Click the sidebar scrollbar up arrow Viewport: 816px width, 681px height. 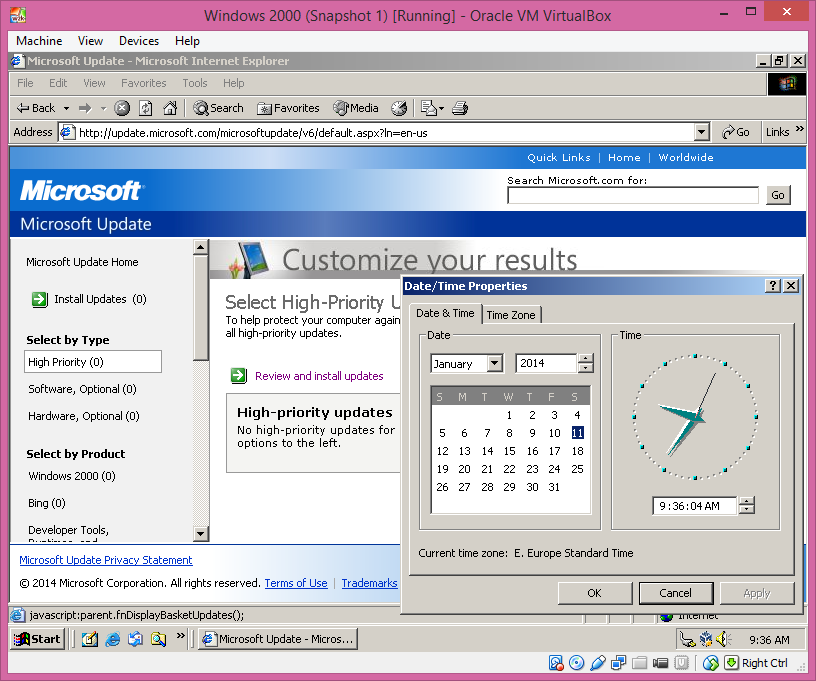pyautogui.click(x=200, y=247)
